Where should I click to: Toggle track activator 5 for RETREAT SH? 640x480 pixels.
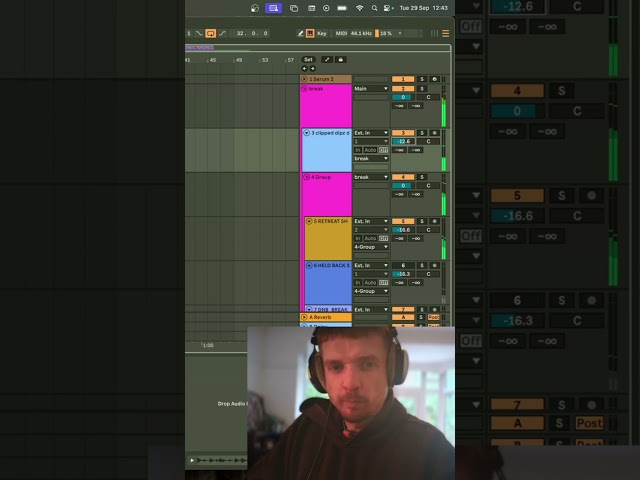click(403, 221)
